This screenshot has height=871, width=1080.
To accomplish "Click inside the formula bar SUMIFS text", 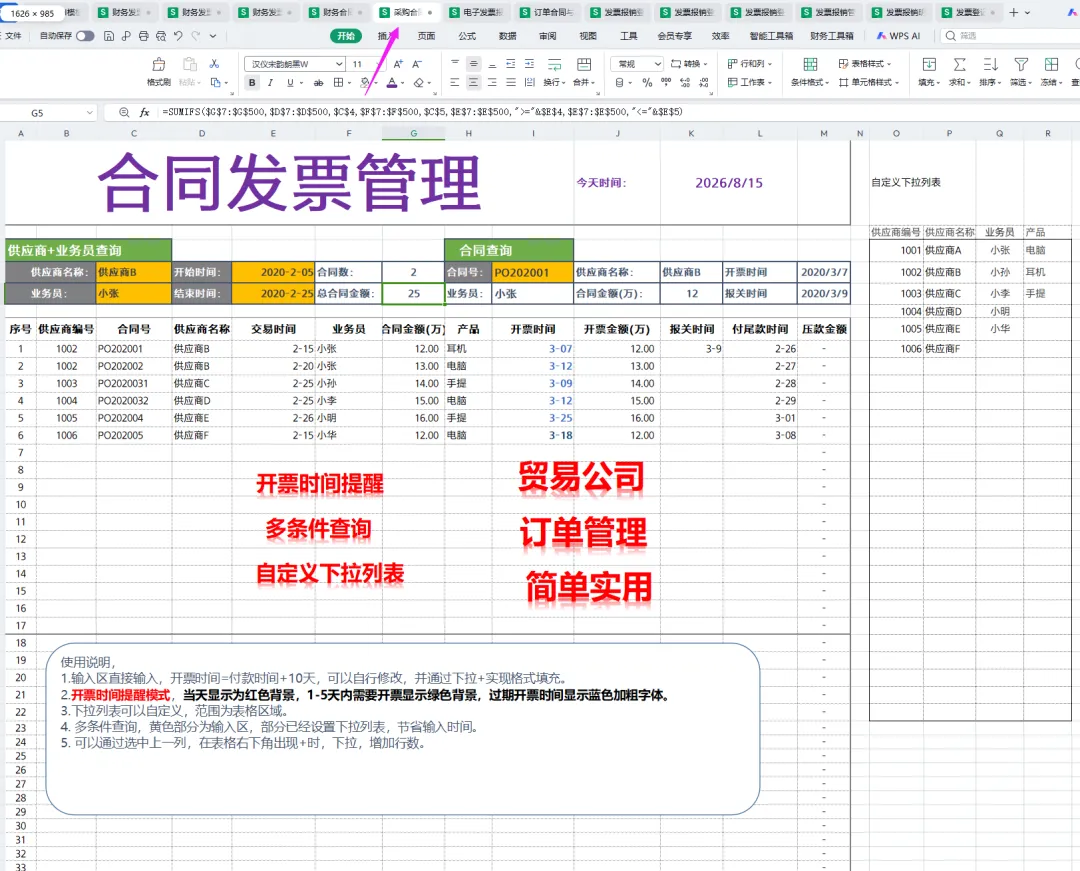I will tap(422, 112).
